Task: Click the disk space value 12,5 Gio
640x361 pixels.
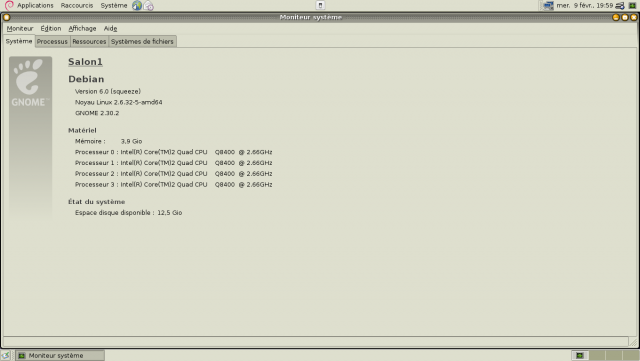Action: (170, 213)
